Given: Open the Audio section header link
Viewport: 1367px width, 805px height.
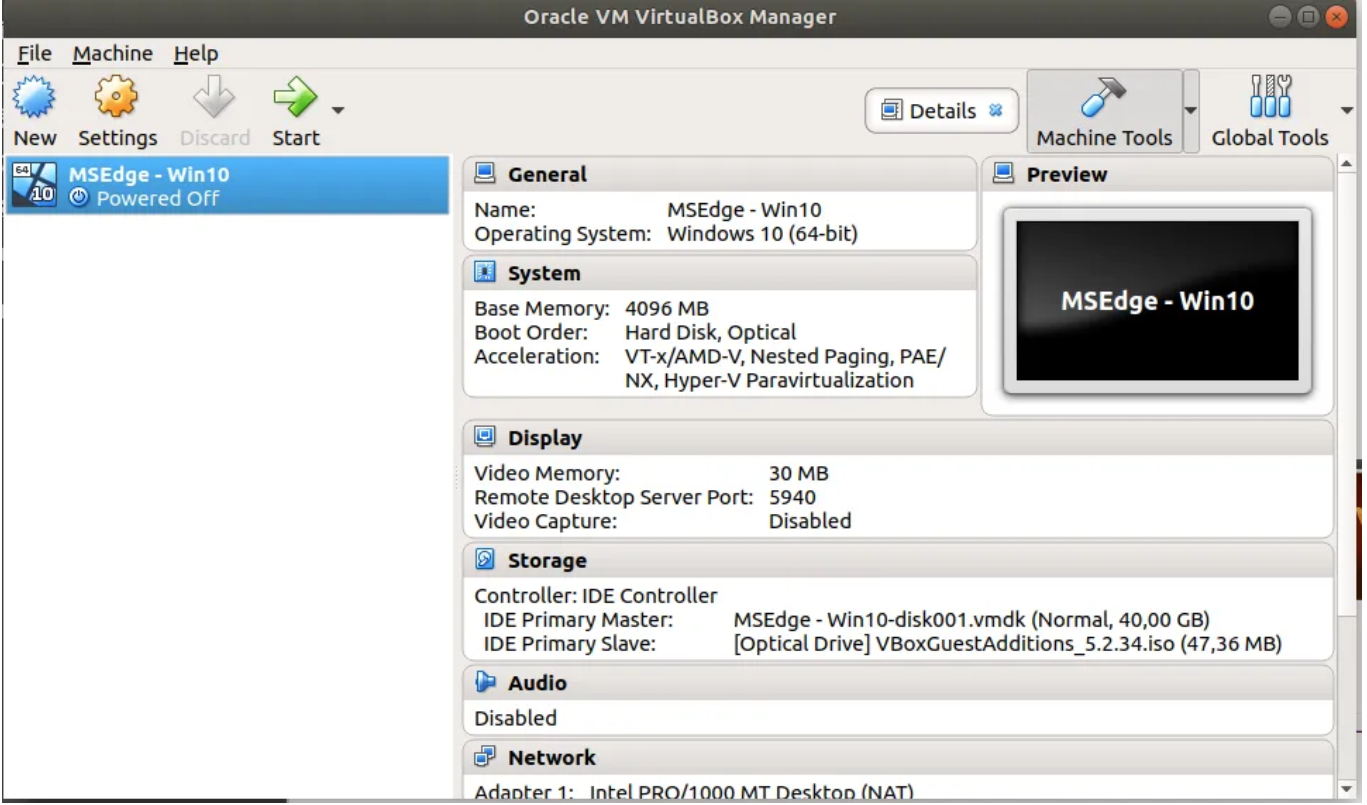Looking at the screenshot, I should click(x=537, y=683).
